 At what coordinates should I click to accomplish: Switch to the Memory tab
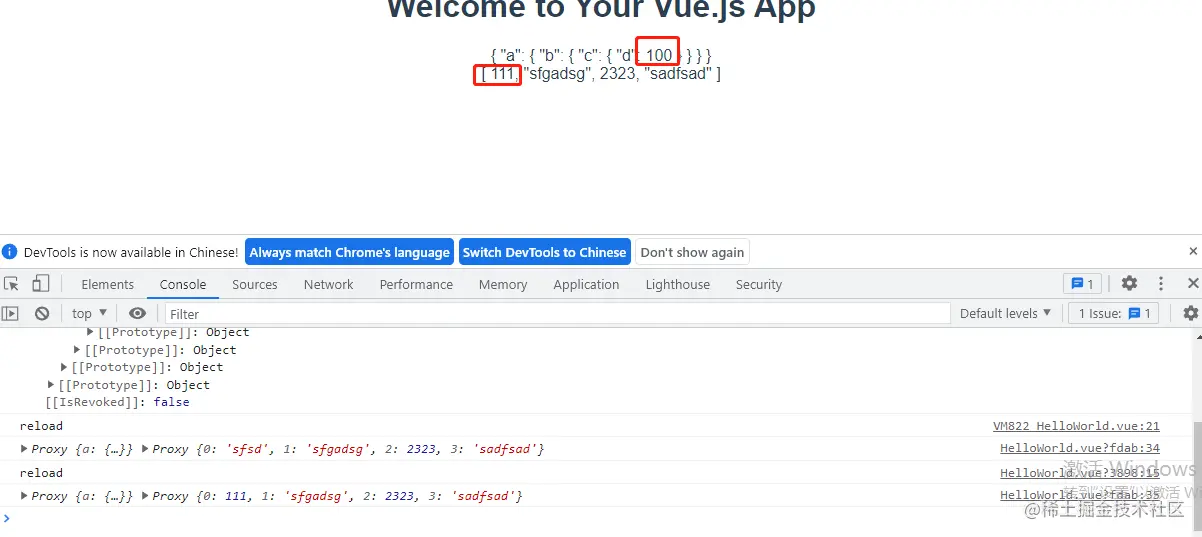pos(503,284)
